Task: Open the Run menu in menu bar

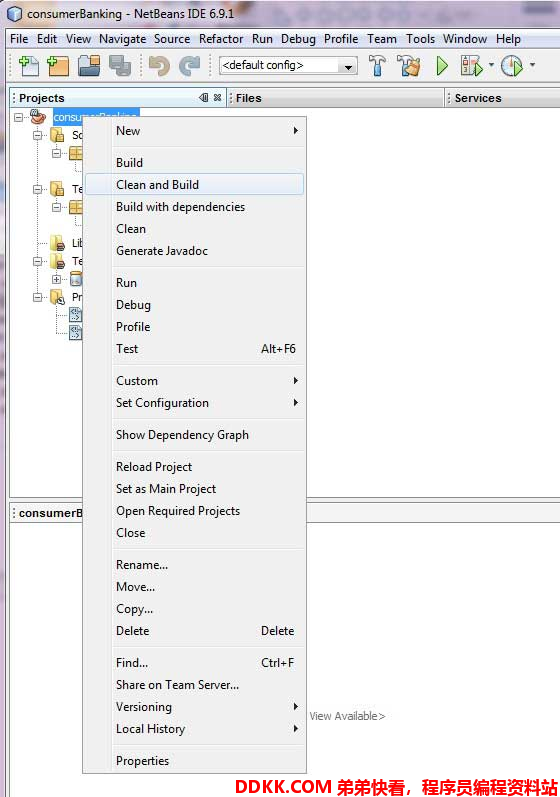Action: pos(262,39)
